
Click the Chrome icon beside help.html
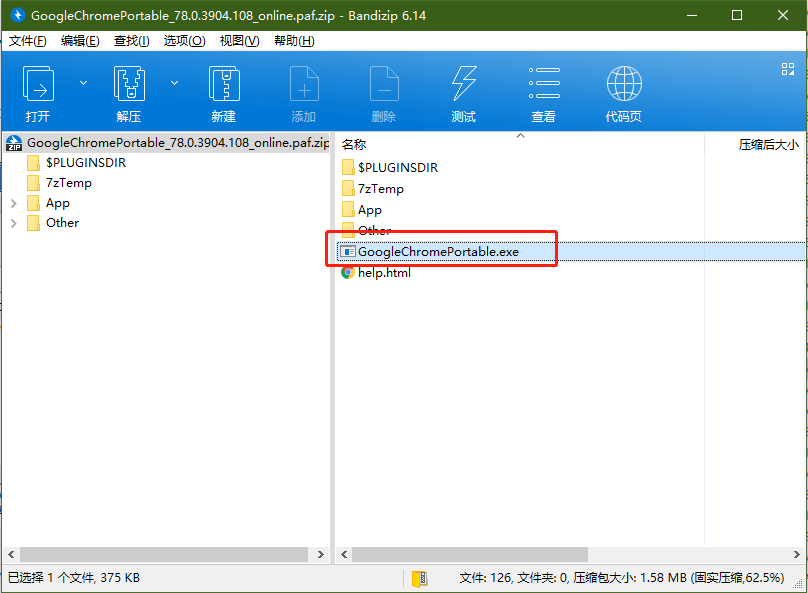point(348,273)
